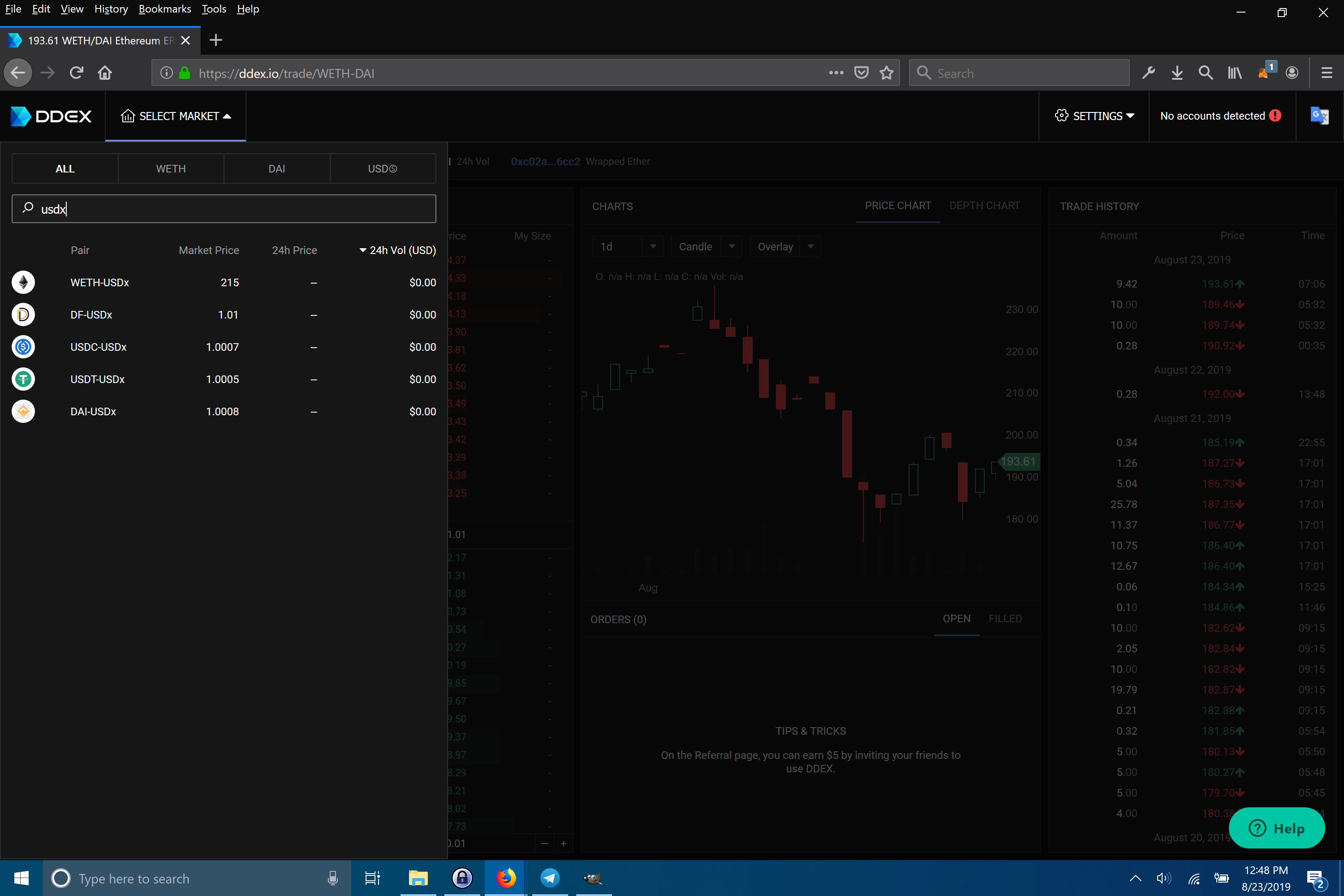Increase order book price grouping with plus

[x=564, y=844]
